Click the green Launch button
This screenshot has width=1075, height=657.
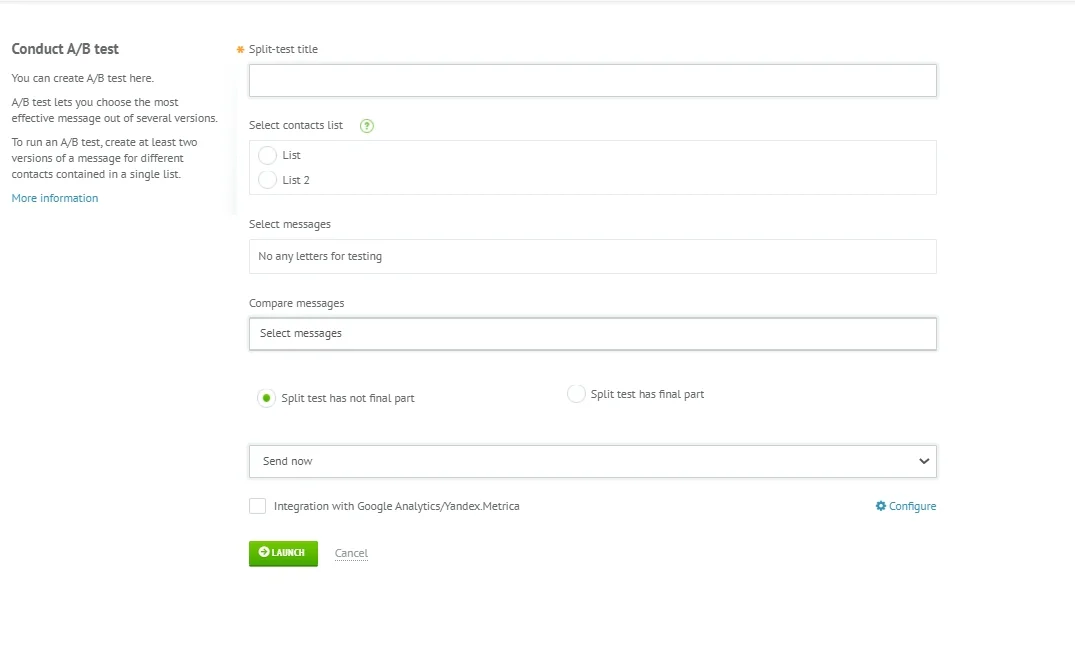283,553
